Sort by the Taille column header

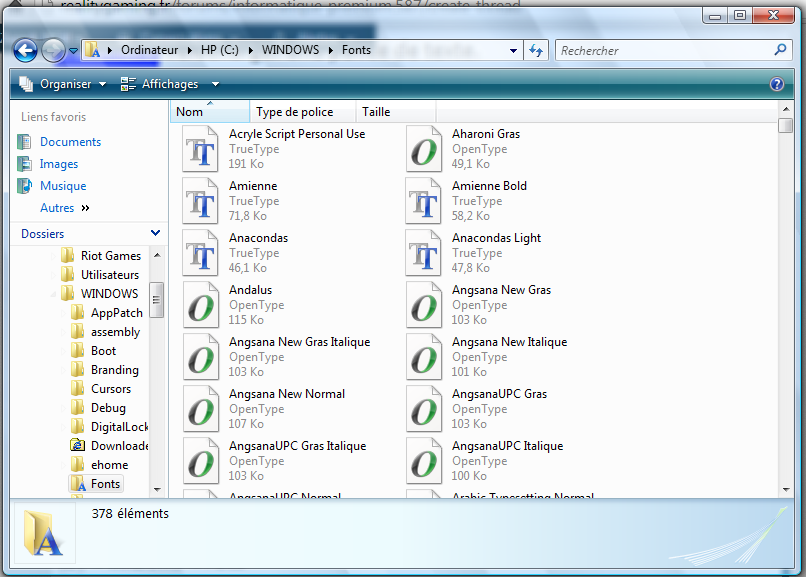(396, 111)
